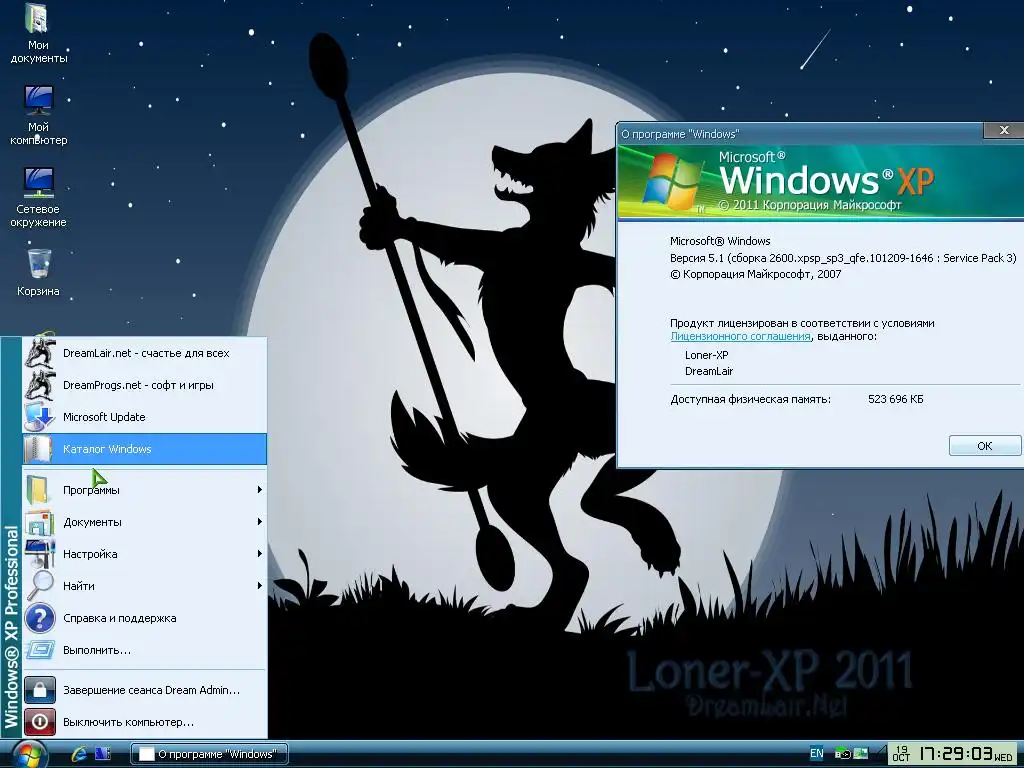Screen dimensions: 1024x768
Task: Select the Корзина recycle bin icon
Action: click(38, 272)
